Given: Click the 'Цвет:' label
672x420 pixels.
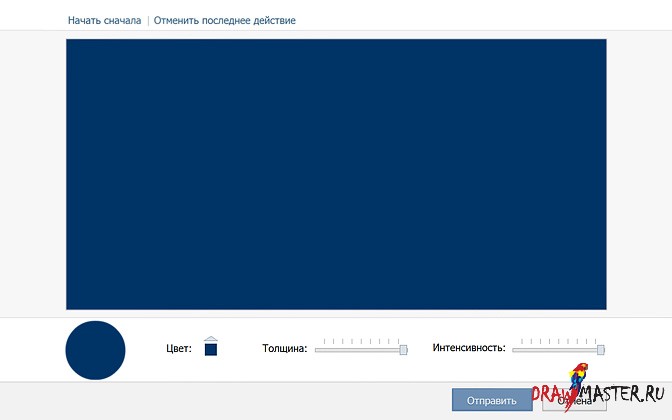Looking at the screenshot, I should pyautogui.click(x=179, y=348).
